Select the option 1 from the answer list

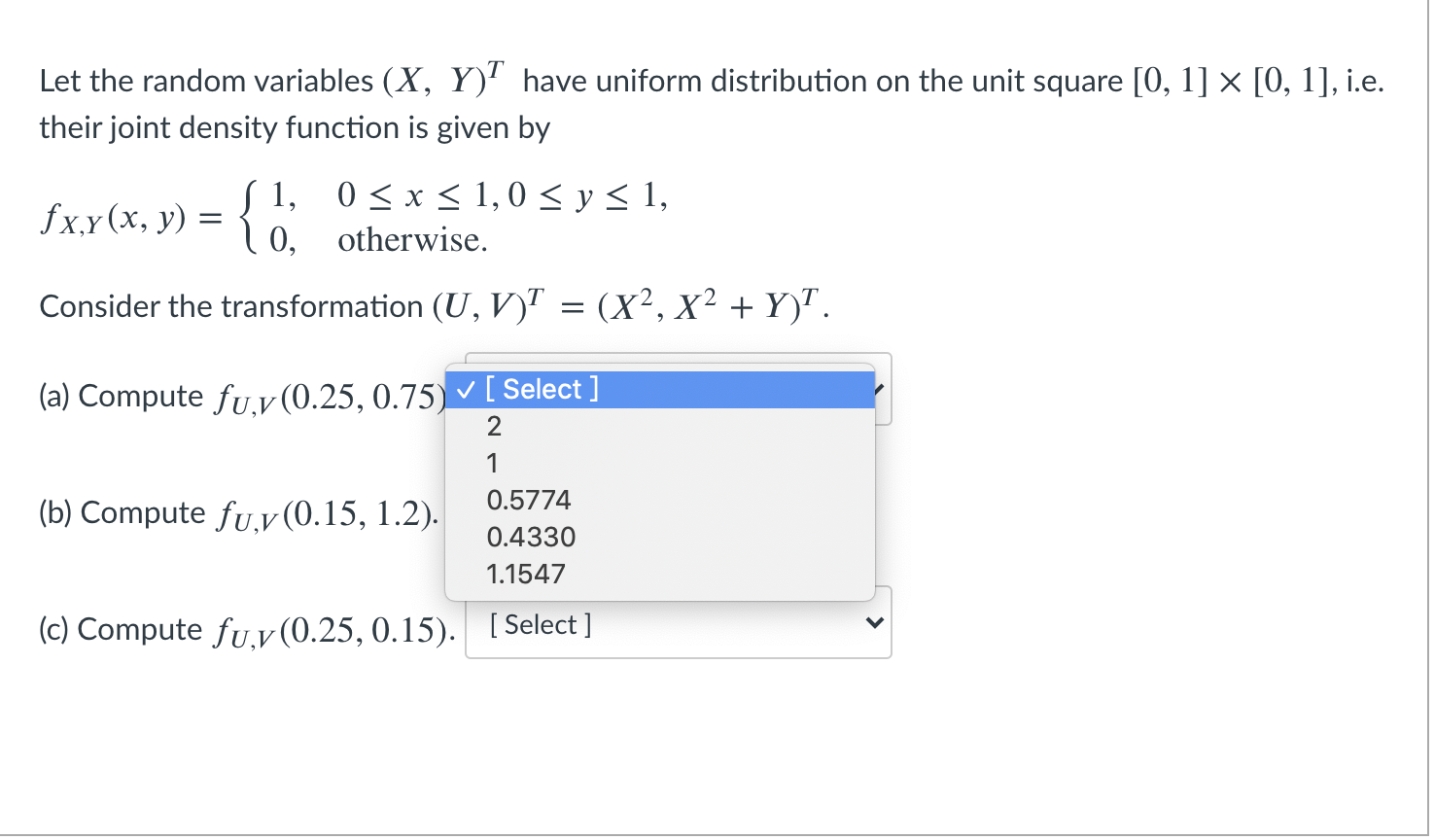493,463
